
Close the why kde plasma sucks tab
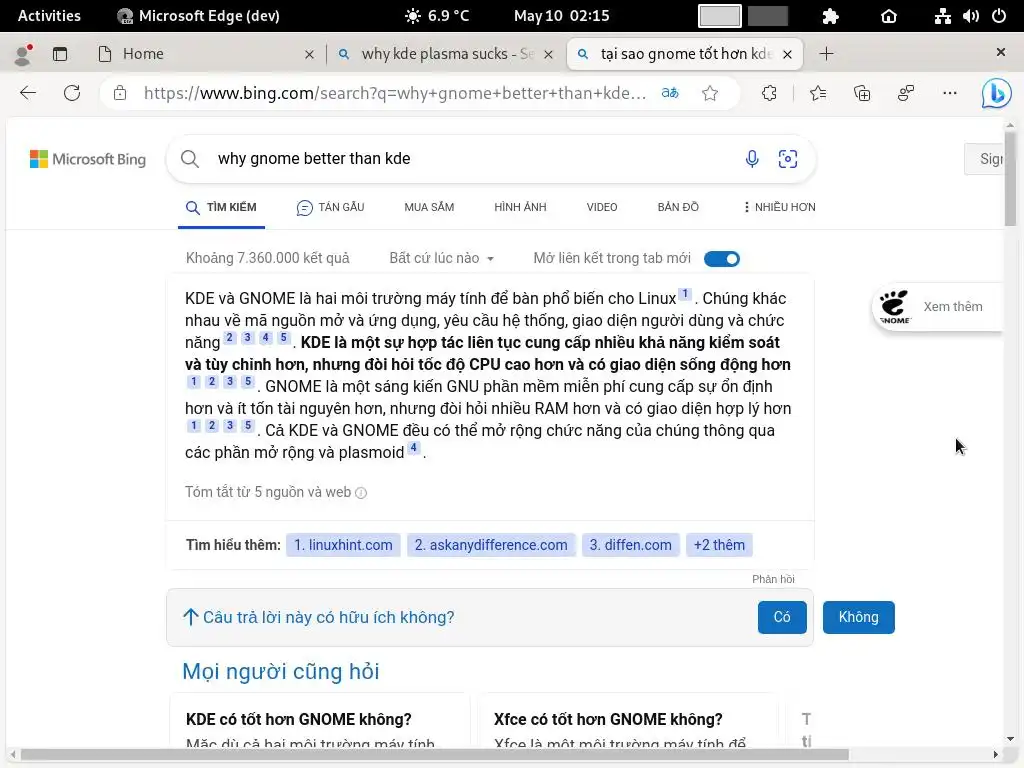coord(549,54)
